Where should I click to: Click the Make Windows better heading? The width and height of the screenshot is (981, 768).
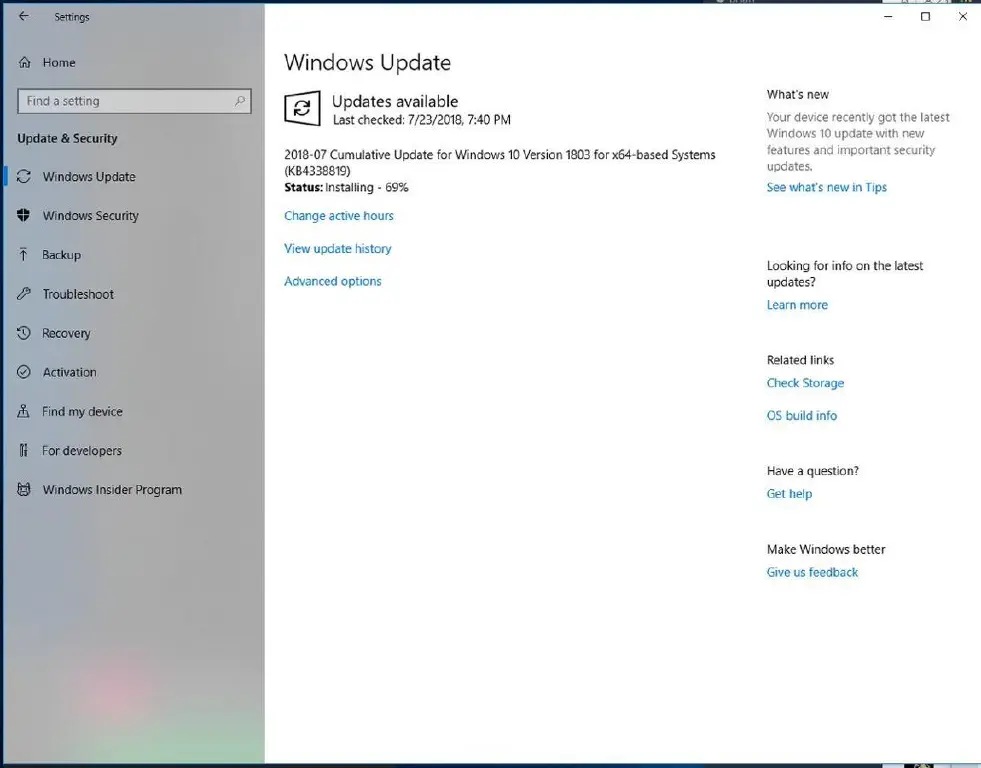coord(826,550)
